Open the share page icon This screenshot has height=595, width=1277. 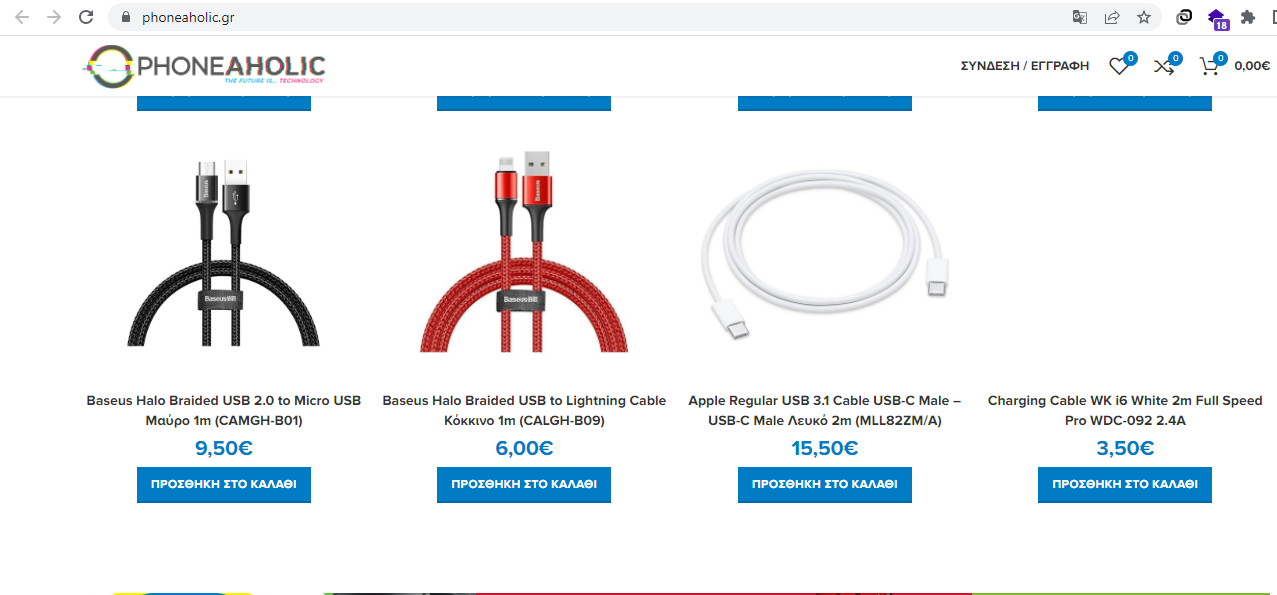(1111, 17)
